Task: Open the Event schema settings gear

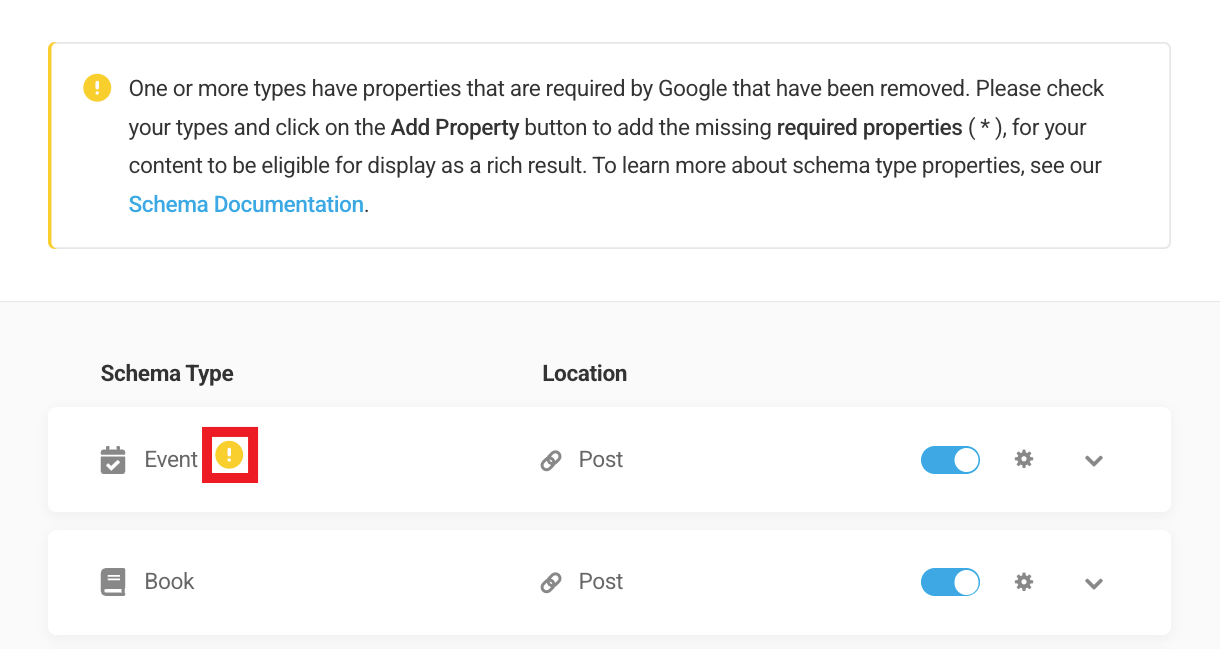Action: 1023,459
